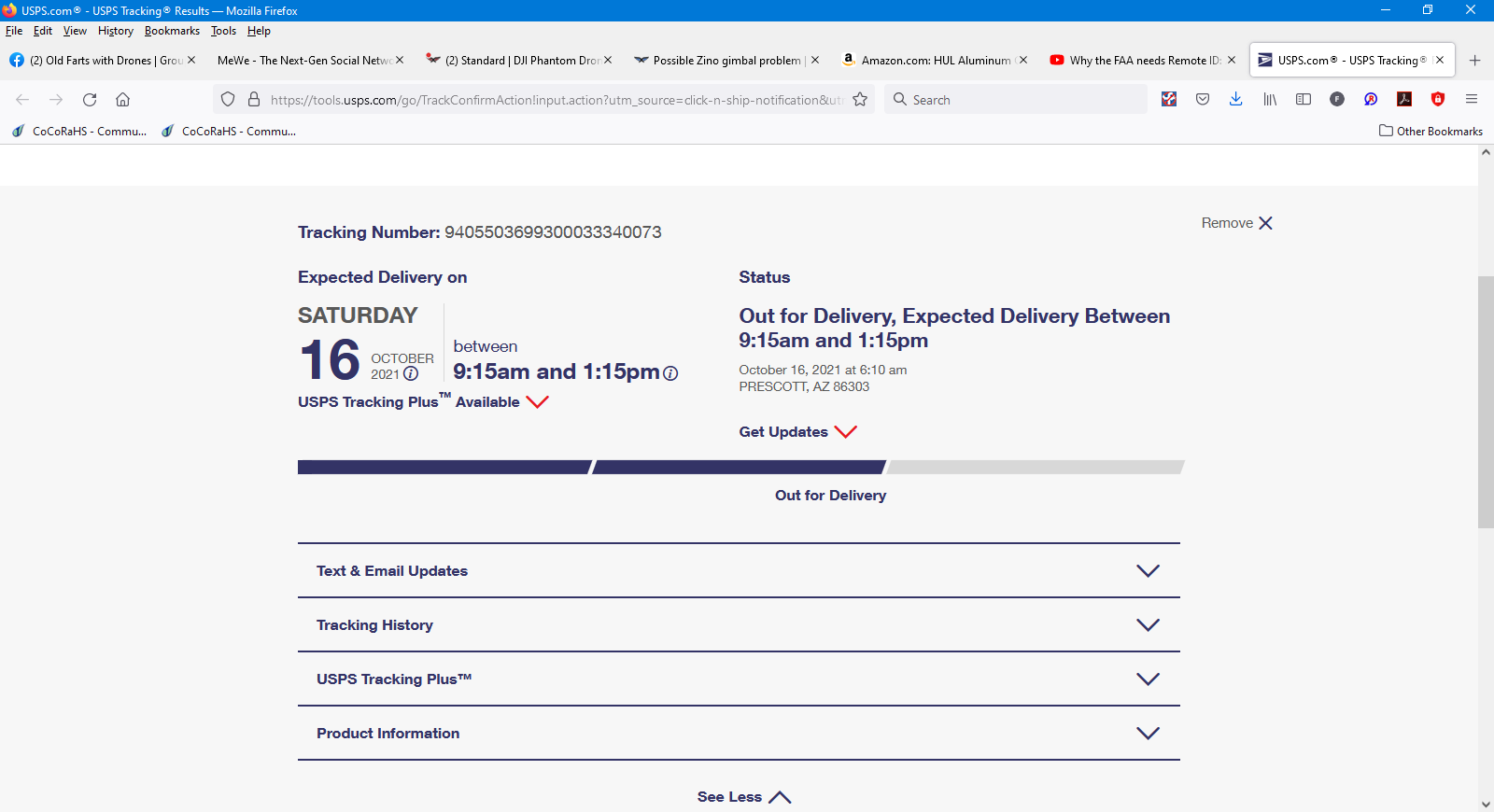Open the Other Bookmarks folder
The image size is (1494, 812).
1431,132
